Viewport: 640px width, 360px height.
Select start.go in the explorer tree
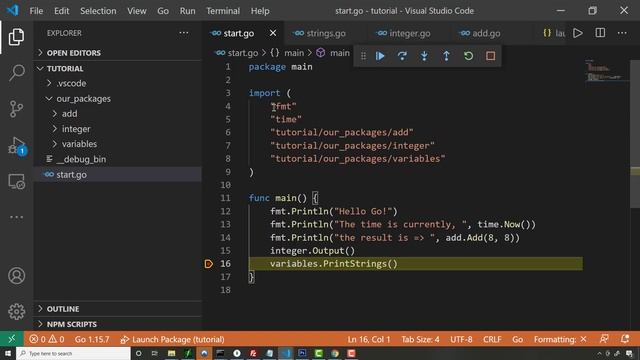click(x=118, y=175)
